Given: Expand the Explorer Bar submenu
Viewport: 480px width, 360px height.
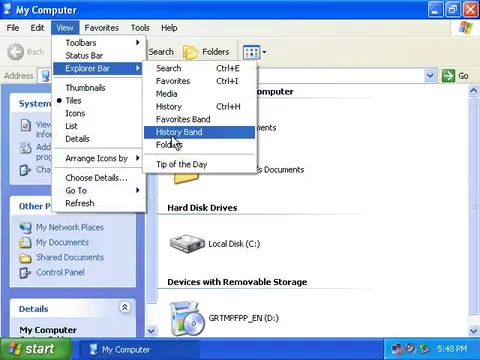Looking at the screenshot, I should [98, 68].
